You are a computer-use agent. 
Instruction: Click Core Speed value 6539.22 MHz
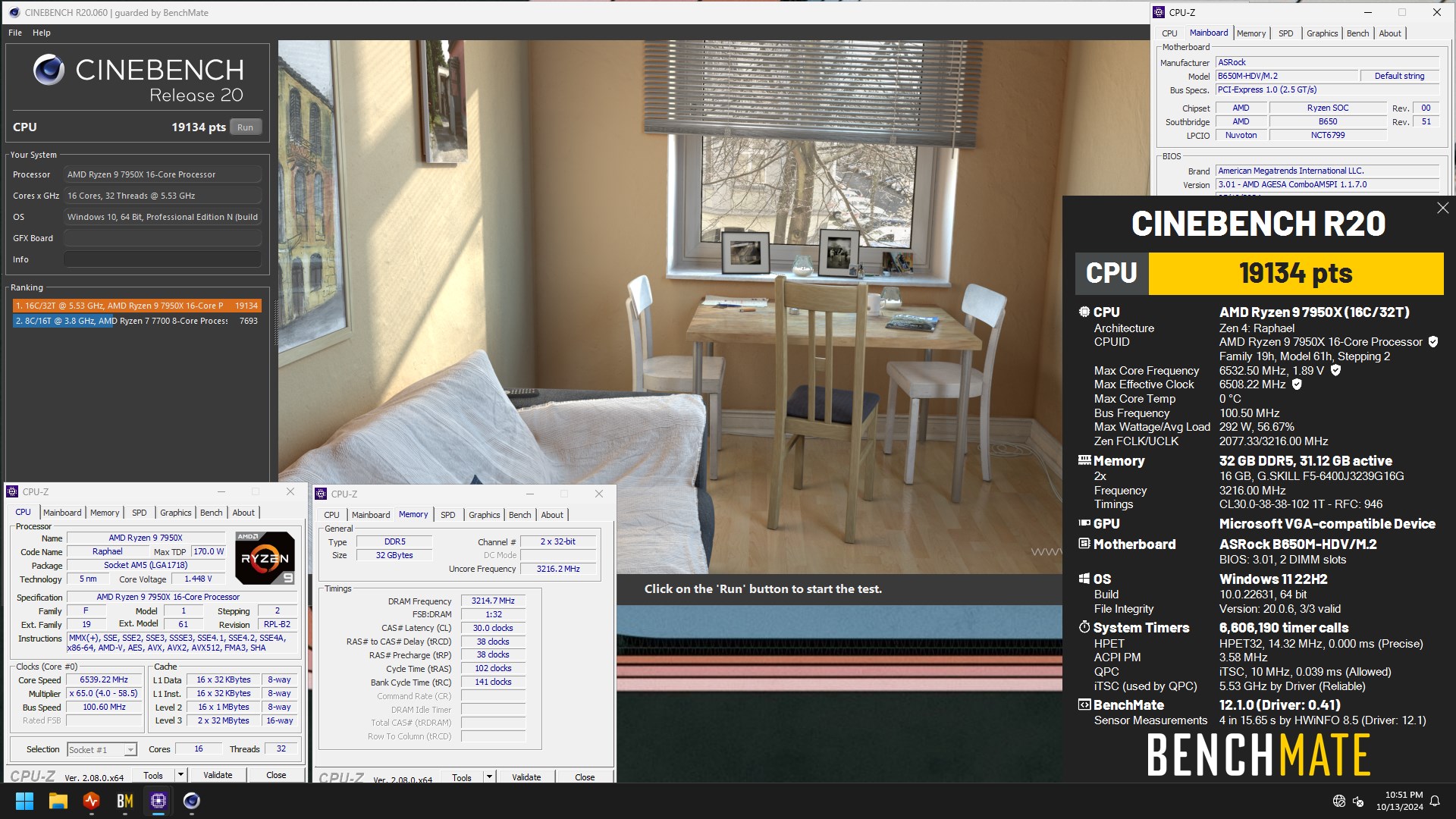coord(105,680)
